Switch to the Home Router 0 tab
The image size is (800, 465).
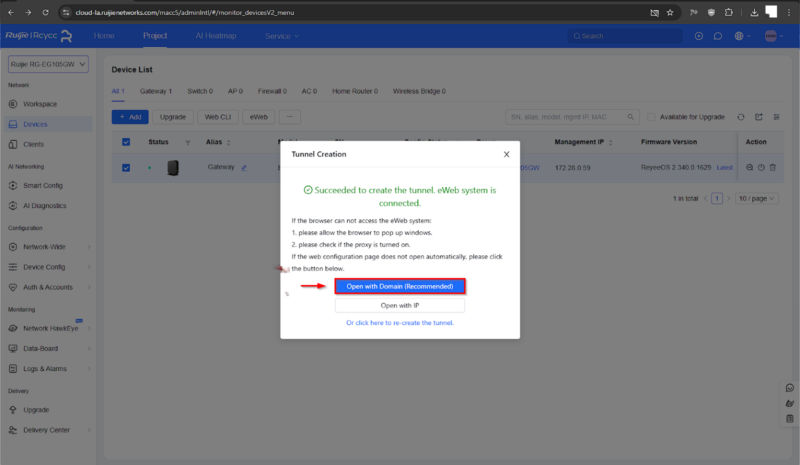355,91
